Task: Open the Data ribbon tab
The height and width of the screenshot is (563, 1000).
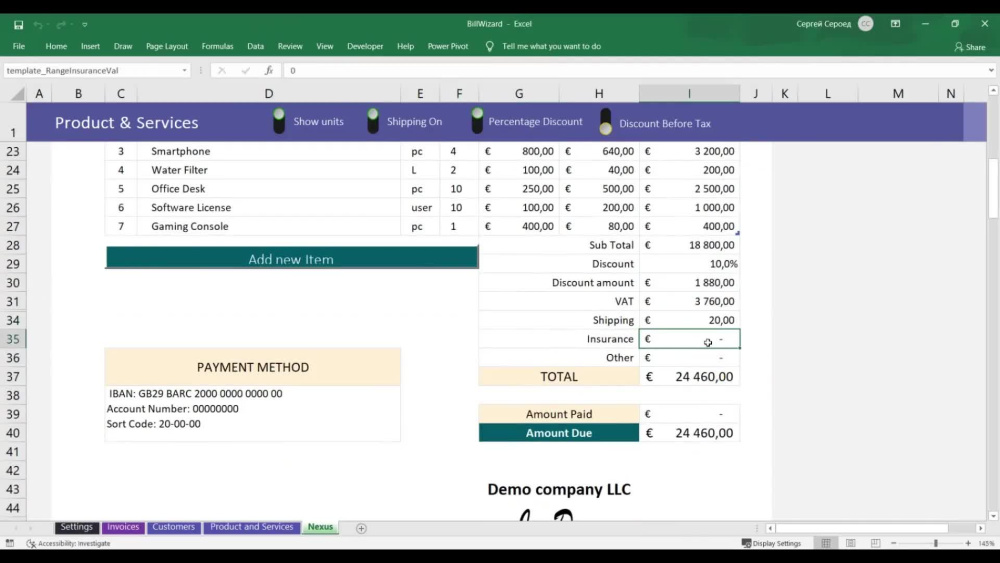Action: click(x=255, y=46)
